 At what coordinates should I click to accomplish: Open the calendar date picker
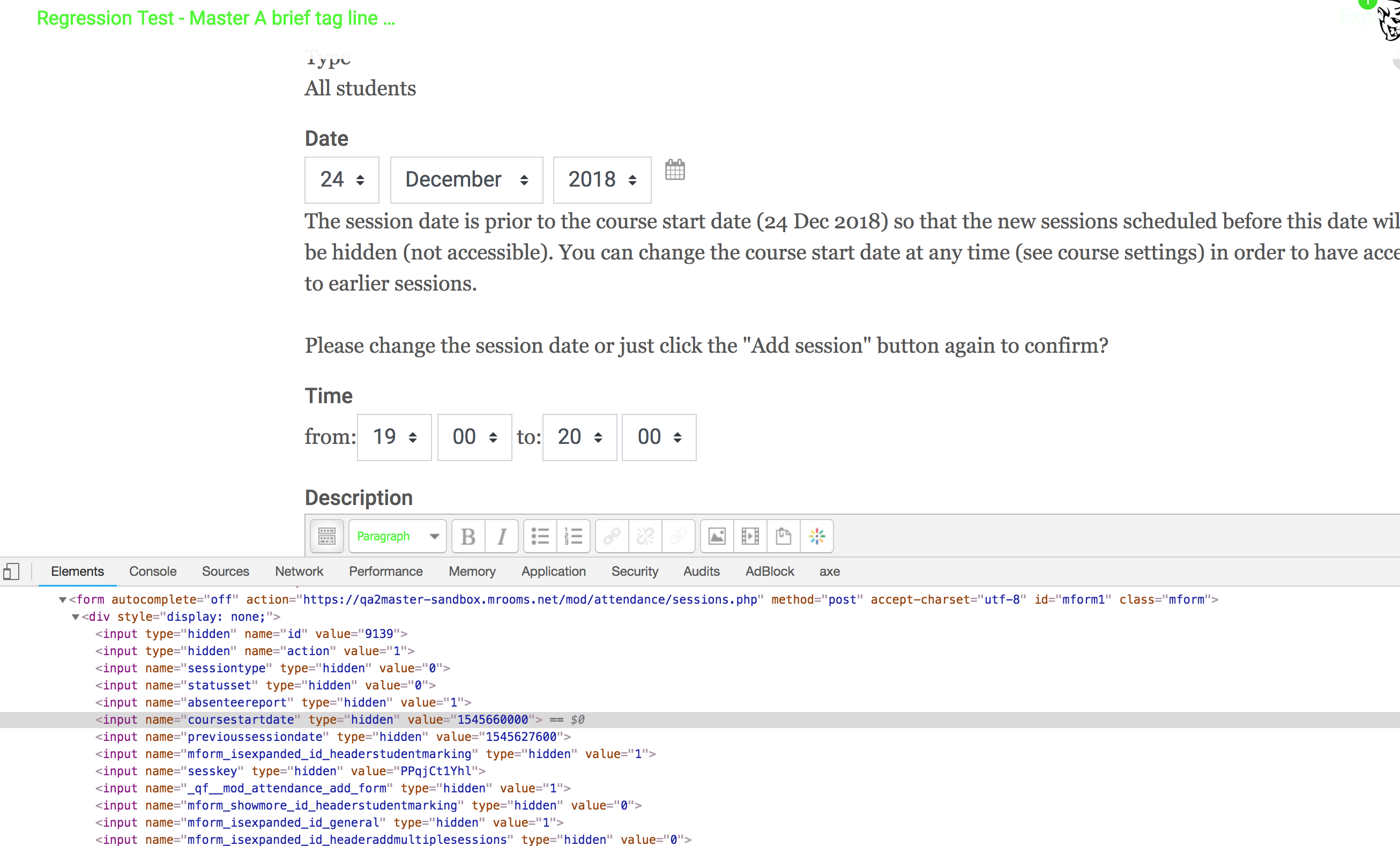[675, 170]
